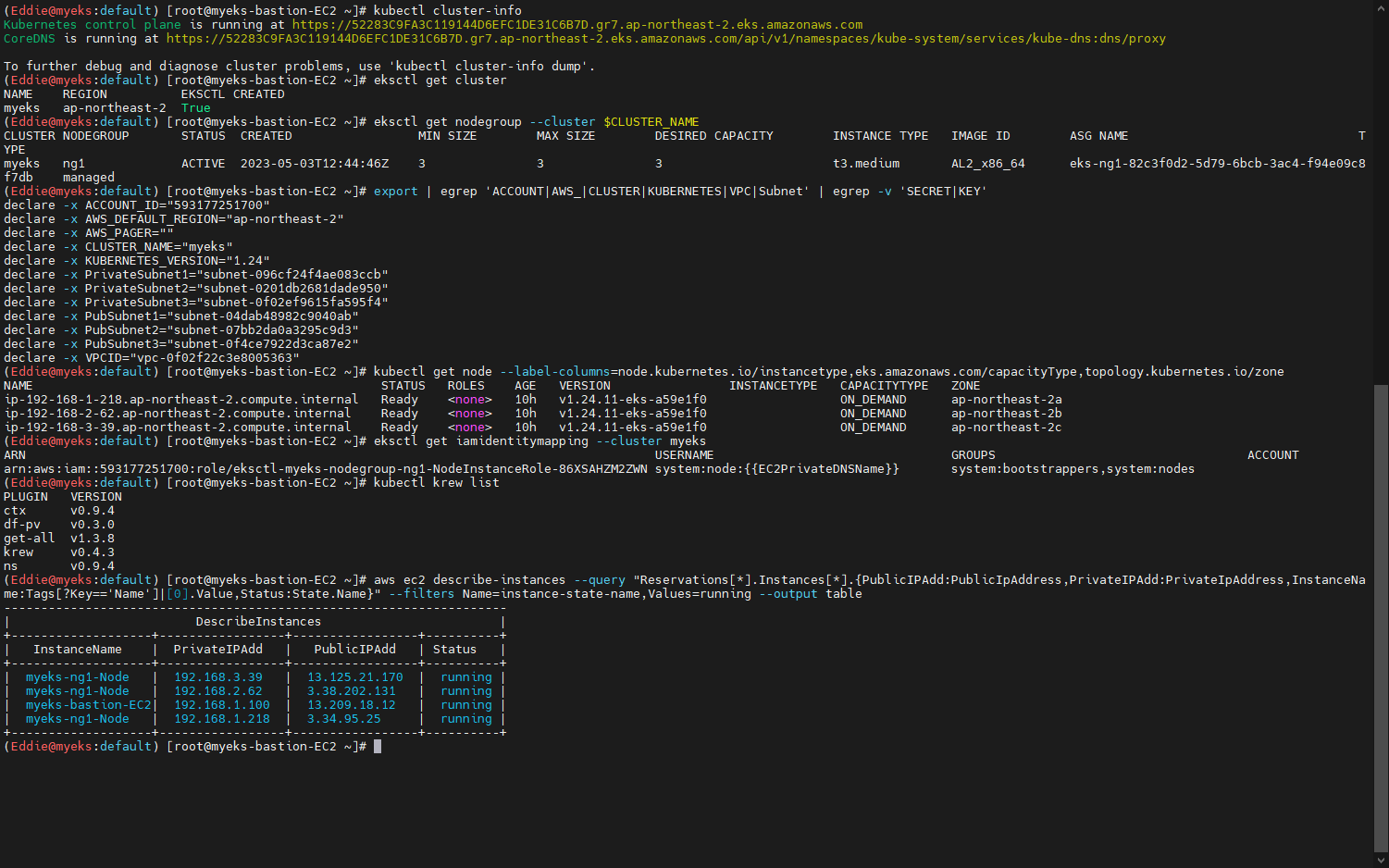Click private IP 192.168.1.218
This screenshot has height=868, width=1389.
(x=222, y=719)
